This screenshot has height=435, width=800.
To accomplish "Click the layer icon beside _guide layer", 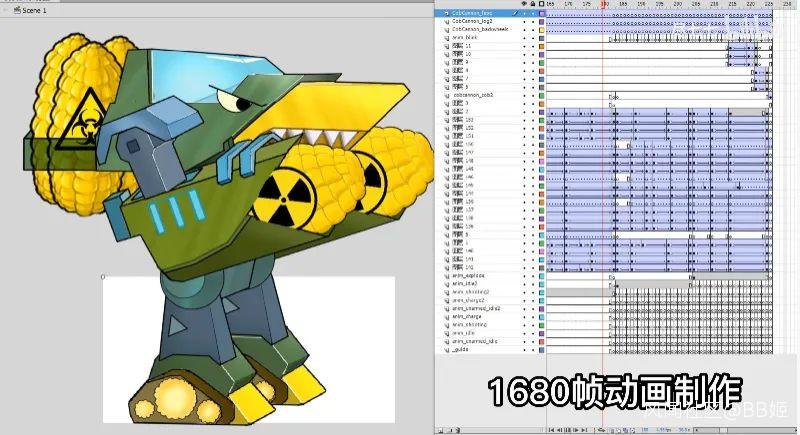I will coord(446,349).
